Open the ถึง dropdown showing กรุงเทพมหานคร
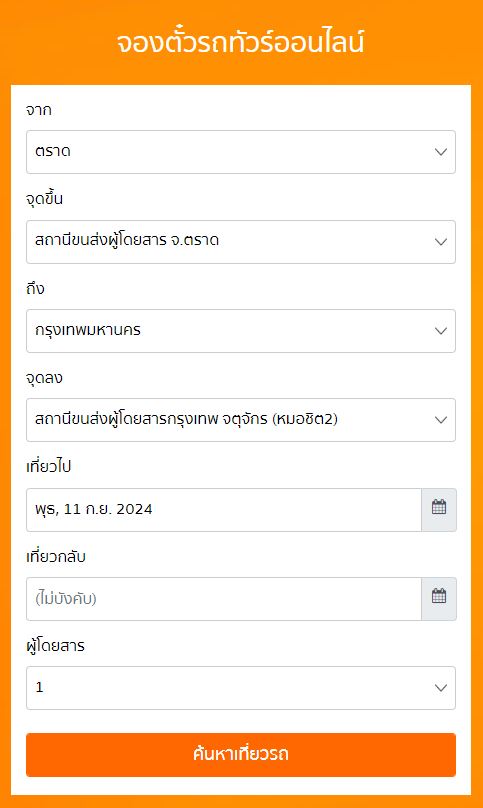 [241, 331]
